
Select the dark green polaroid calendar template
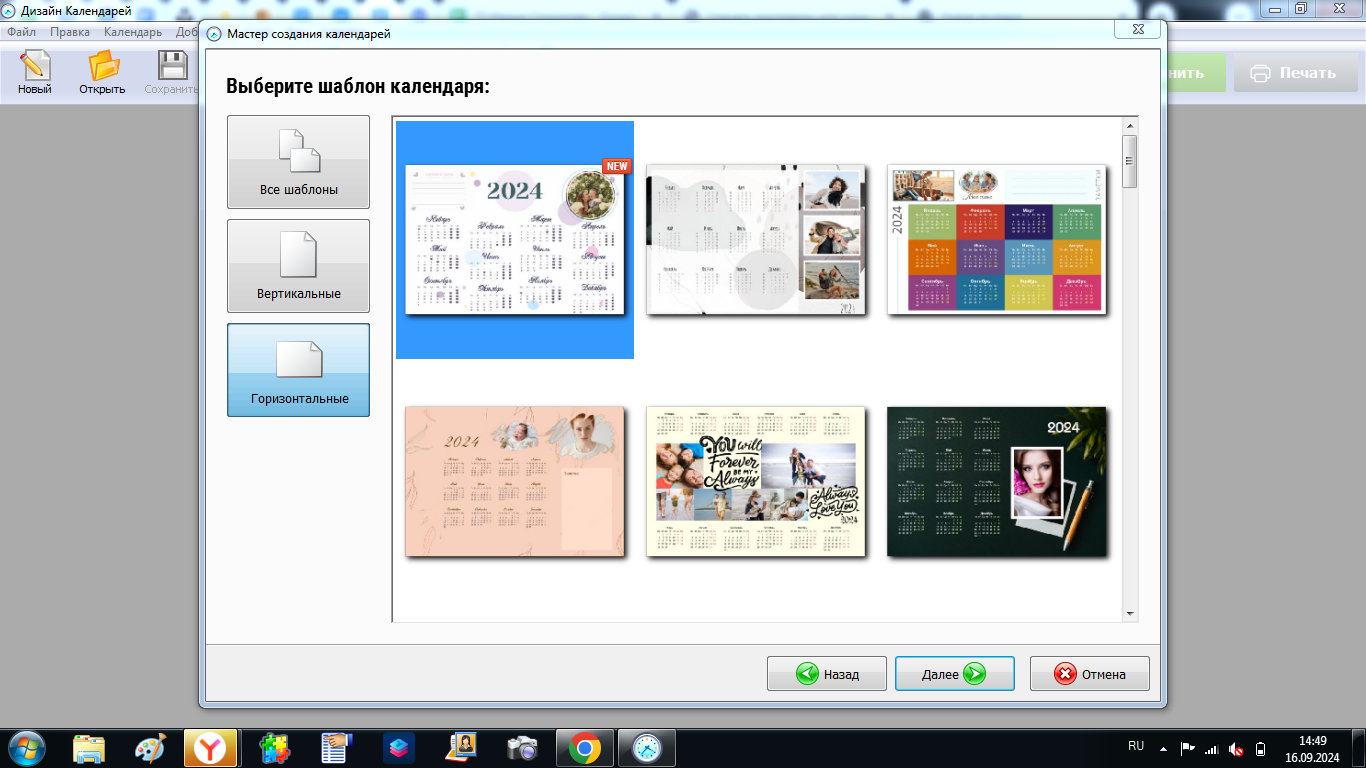point(996,481)
